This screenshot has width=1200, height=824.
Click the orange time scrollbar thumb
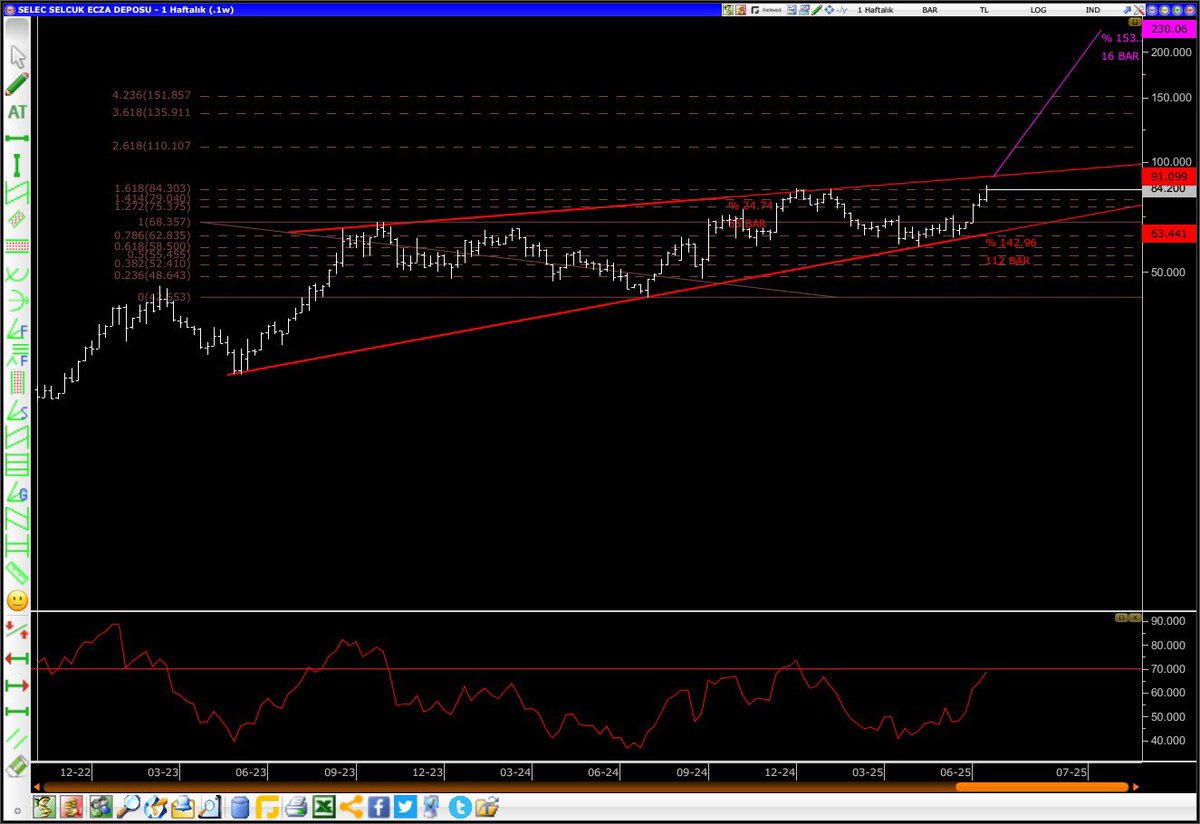(x=1044, y=788)
